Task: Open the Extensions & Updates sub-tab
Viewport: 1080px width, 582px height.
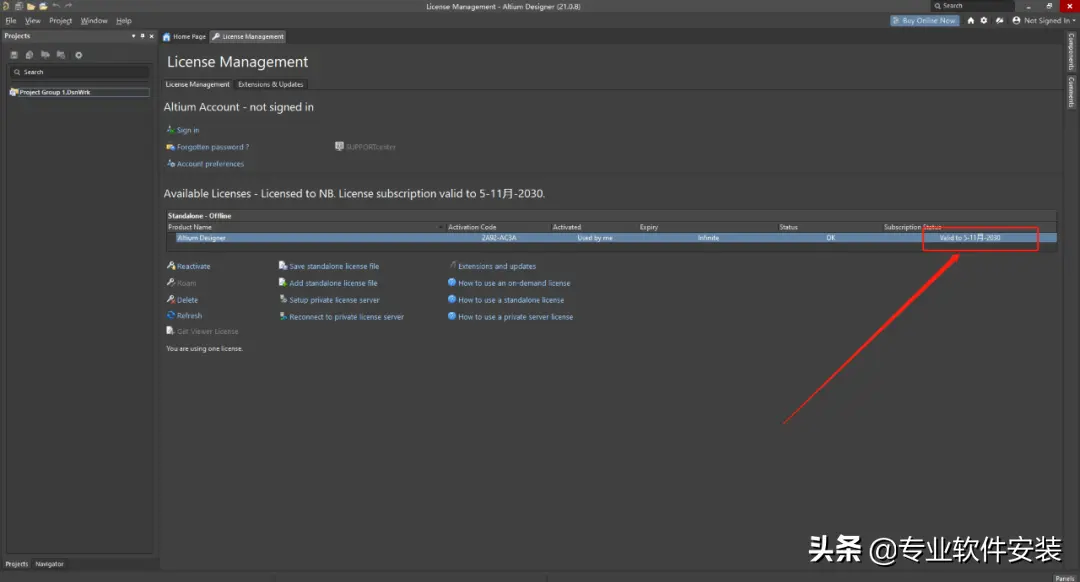Action: [x=271, y=84]
